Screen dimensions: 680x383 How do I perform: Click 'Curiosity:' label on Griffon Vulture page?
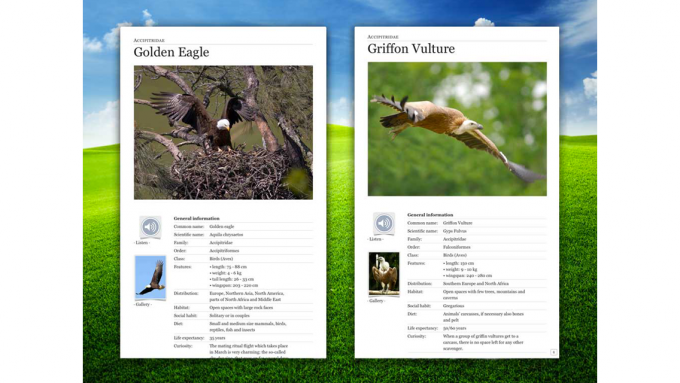click(x=416, y=336)
